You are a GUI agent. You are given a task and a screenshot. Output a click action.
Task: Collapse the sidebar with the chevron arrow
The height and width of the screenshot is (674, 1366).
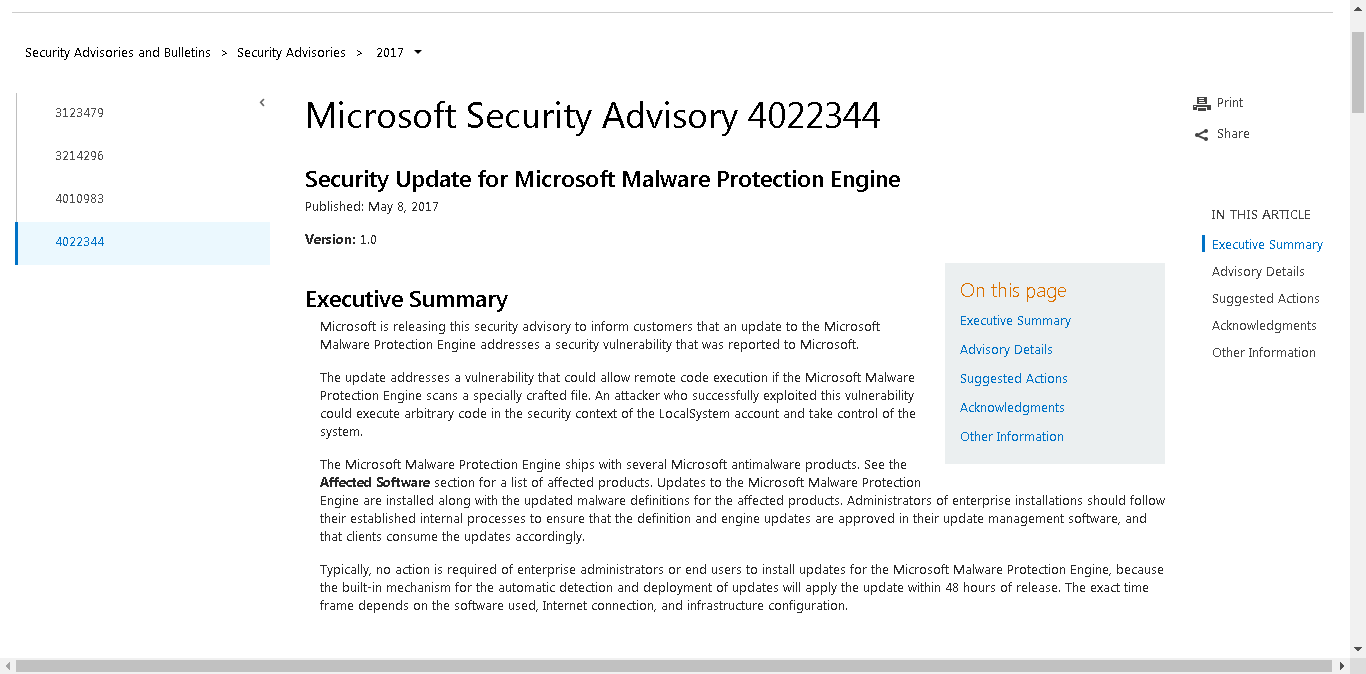point(262,102)
